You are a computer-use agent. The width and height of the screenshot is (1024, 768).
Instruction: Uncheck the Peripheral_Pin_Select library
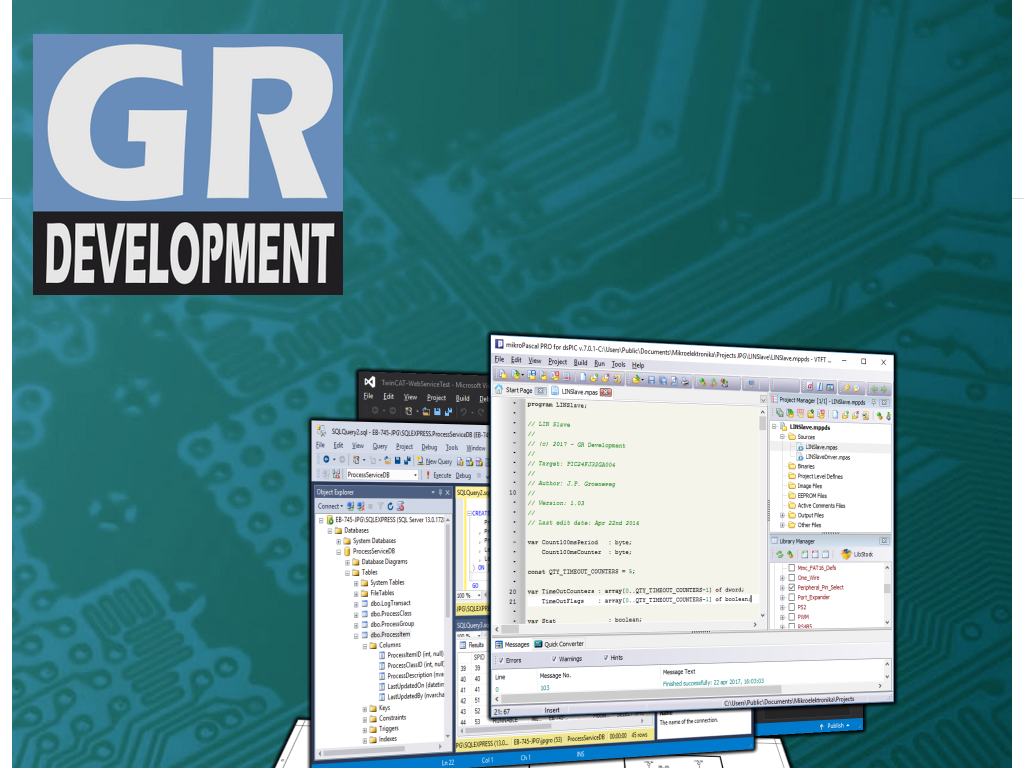[x=791, y=587]
